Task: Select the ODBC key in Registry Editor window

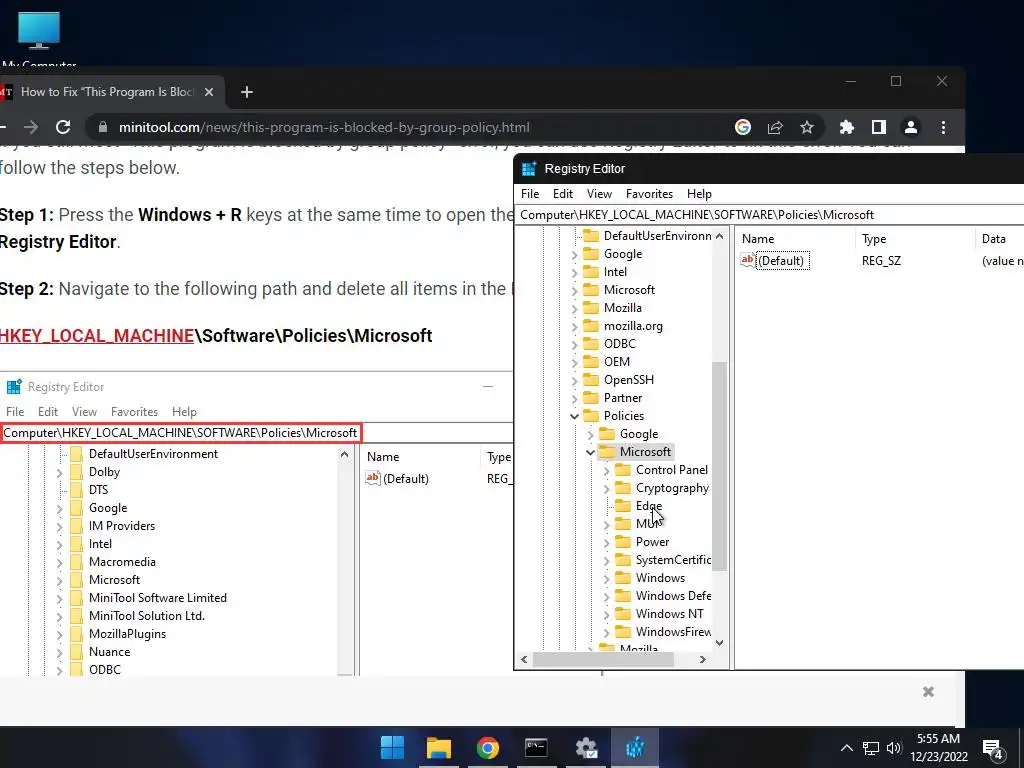Action: [x=619, y=344]
